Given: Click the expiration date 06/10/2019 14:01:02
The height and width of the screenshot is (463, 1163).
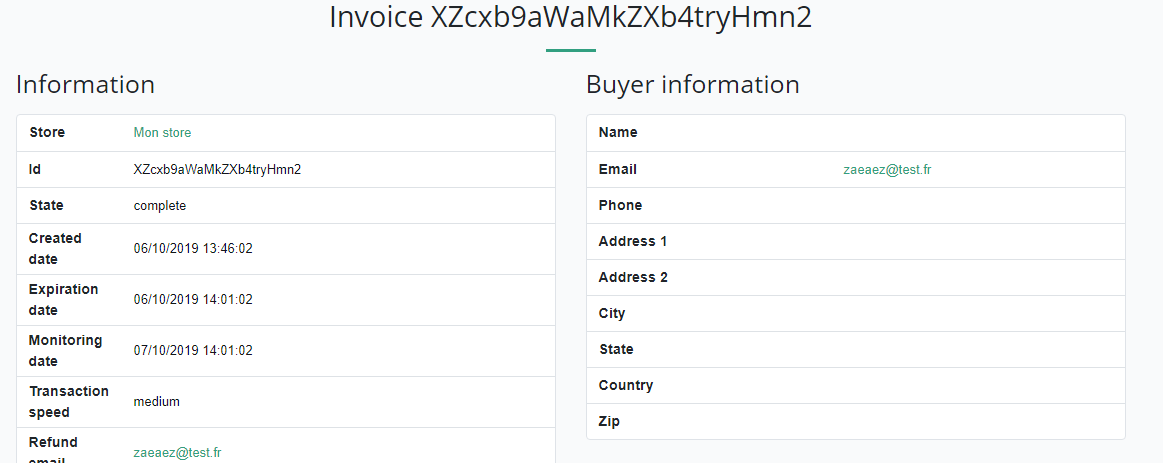Looking at the screenshot, I should coord(193,300).
